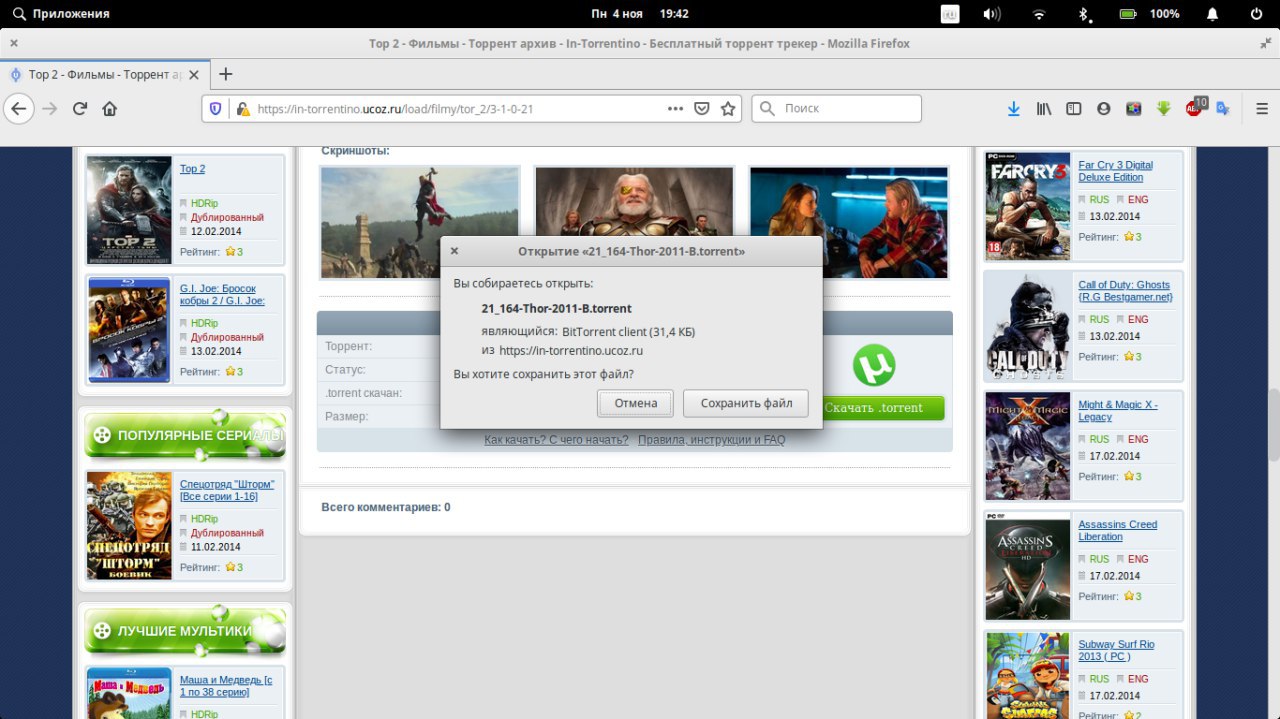
Task: Open the sound volume indicator
Action: [992, 14]
